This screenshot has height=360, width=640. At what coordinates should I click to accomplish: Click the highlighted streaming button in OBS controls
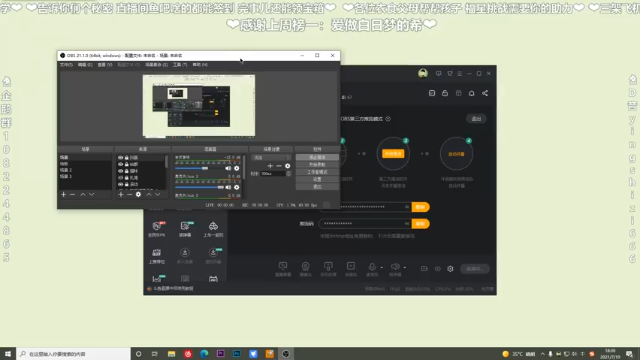point(317,157)
